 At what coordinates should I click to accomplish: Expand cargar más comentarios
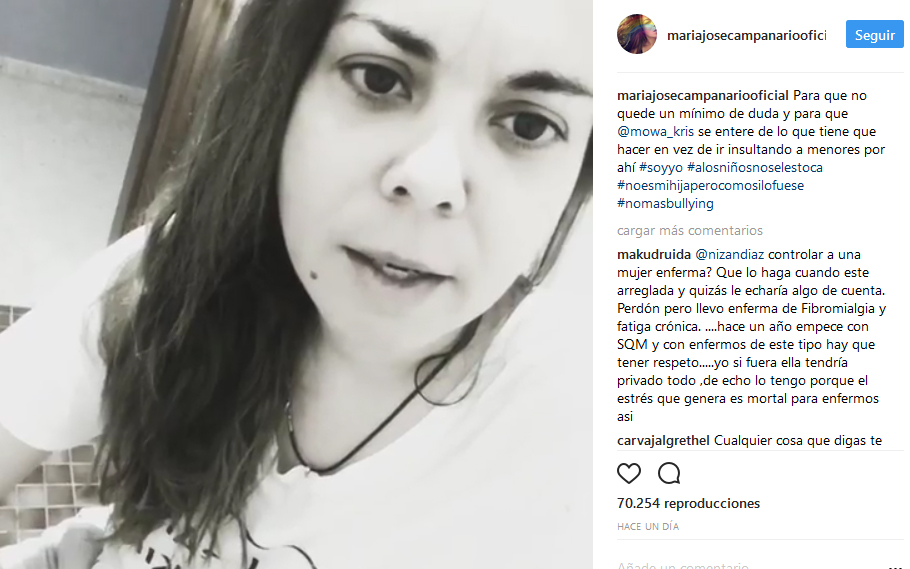click(689, 231)
